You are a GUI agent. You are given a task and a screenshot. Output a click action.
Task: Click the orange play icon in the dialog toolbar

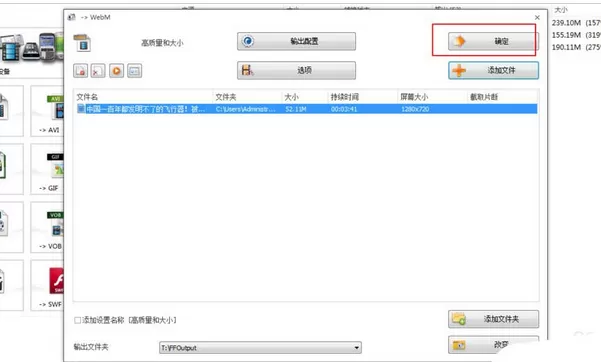(117, 71)
